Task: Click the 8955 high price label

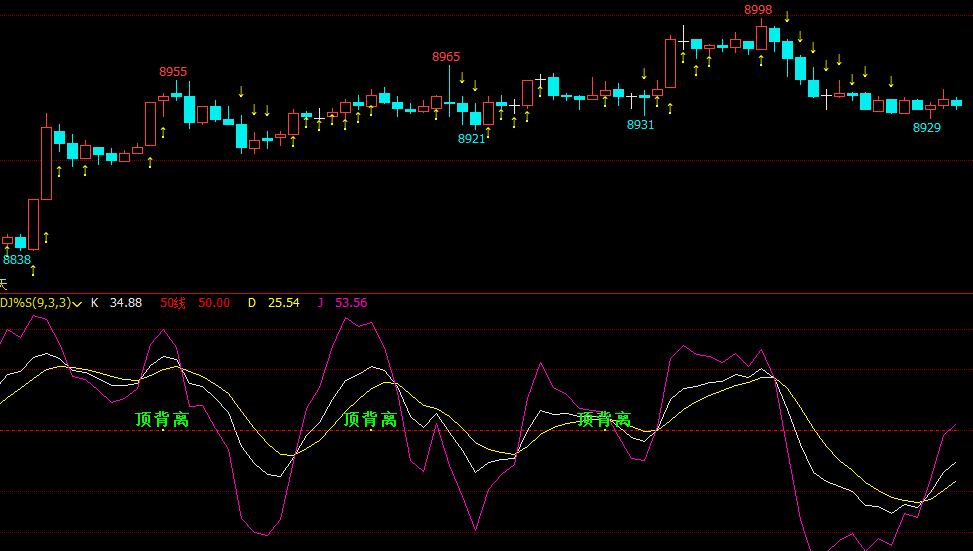Action: click(173, 71)
